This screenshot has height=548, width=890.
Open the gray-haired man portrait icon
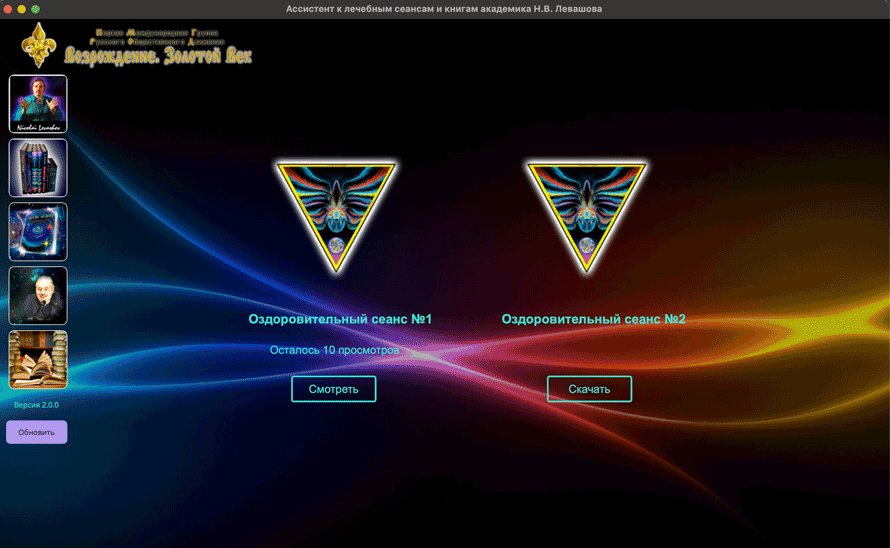coord(38,296)
